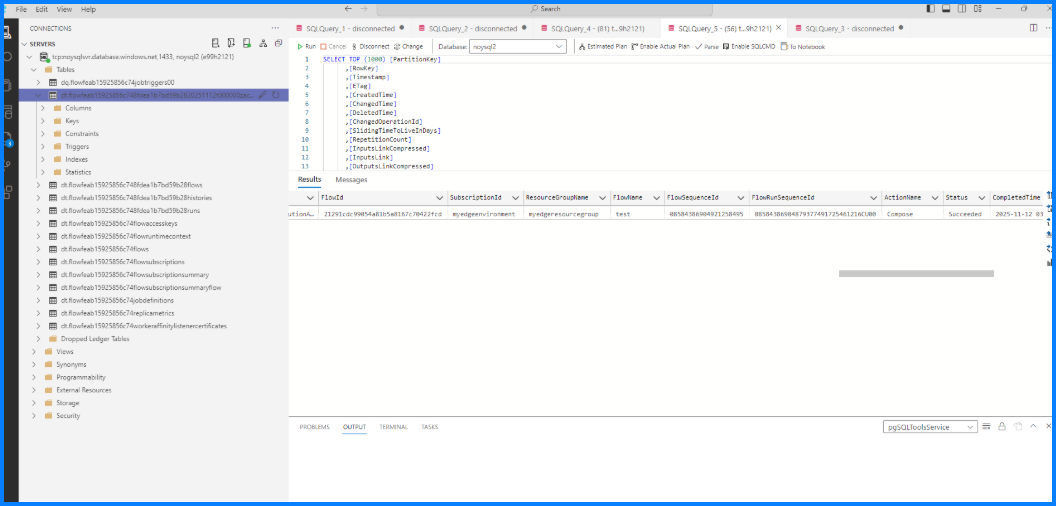Expand the Security folder
Screen dimensions: 1056x506
(34, 415)
